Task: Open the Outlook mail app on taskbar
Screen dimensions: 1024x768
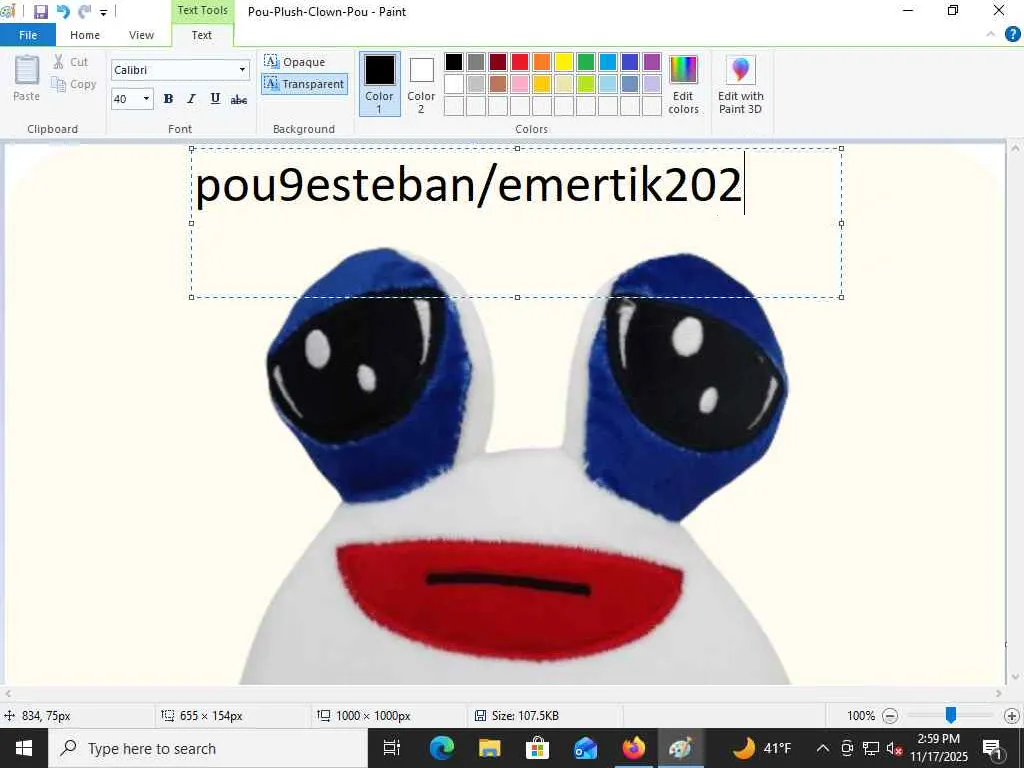Action: point(585,748)
